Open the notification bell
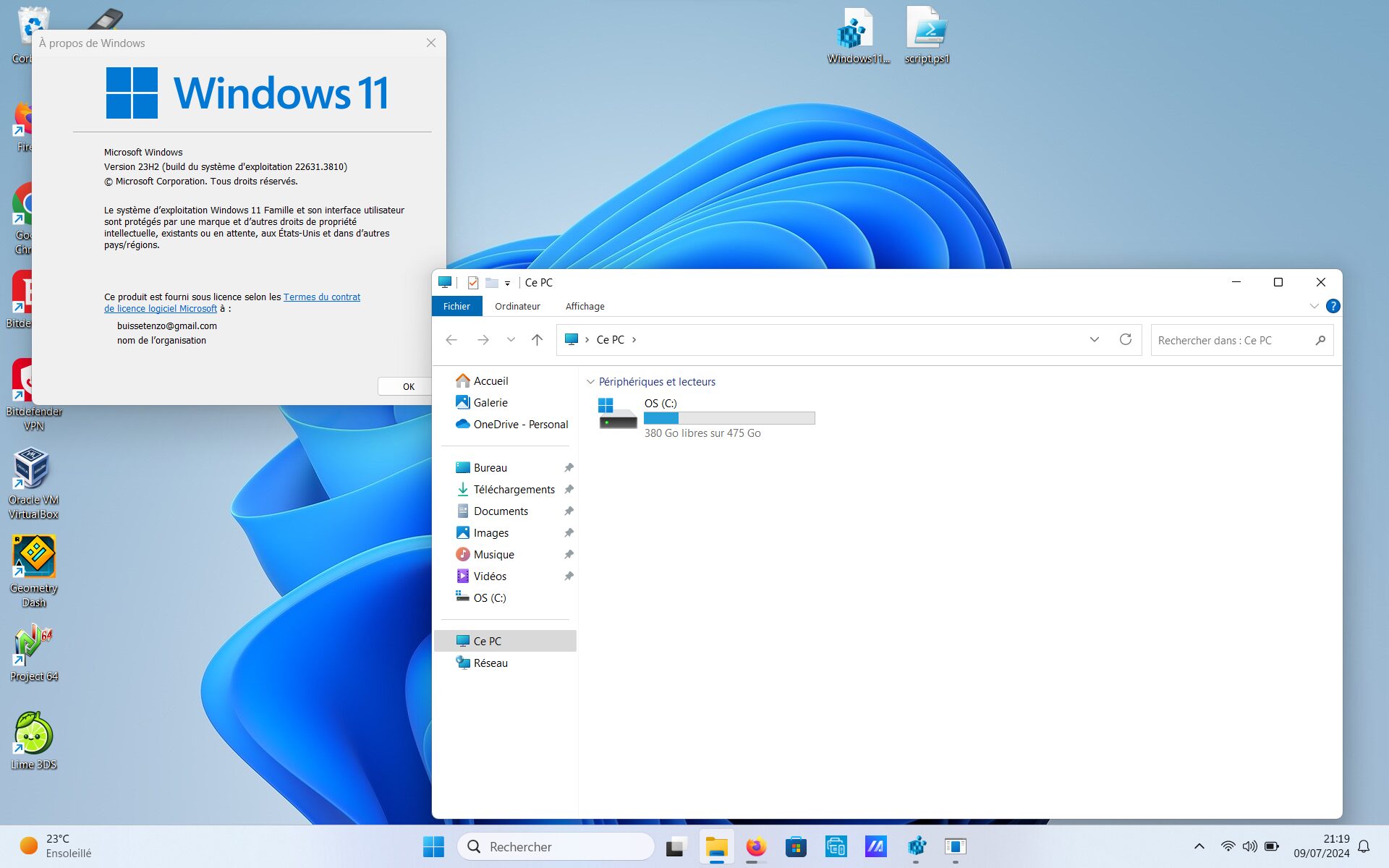Viewport: 1389px width, 868px height. (x=1364, y=846)
